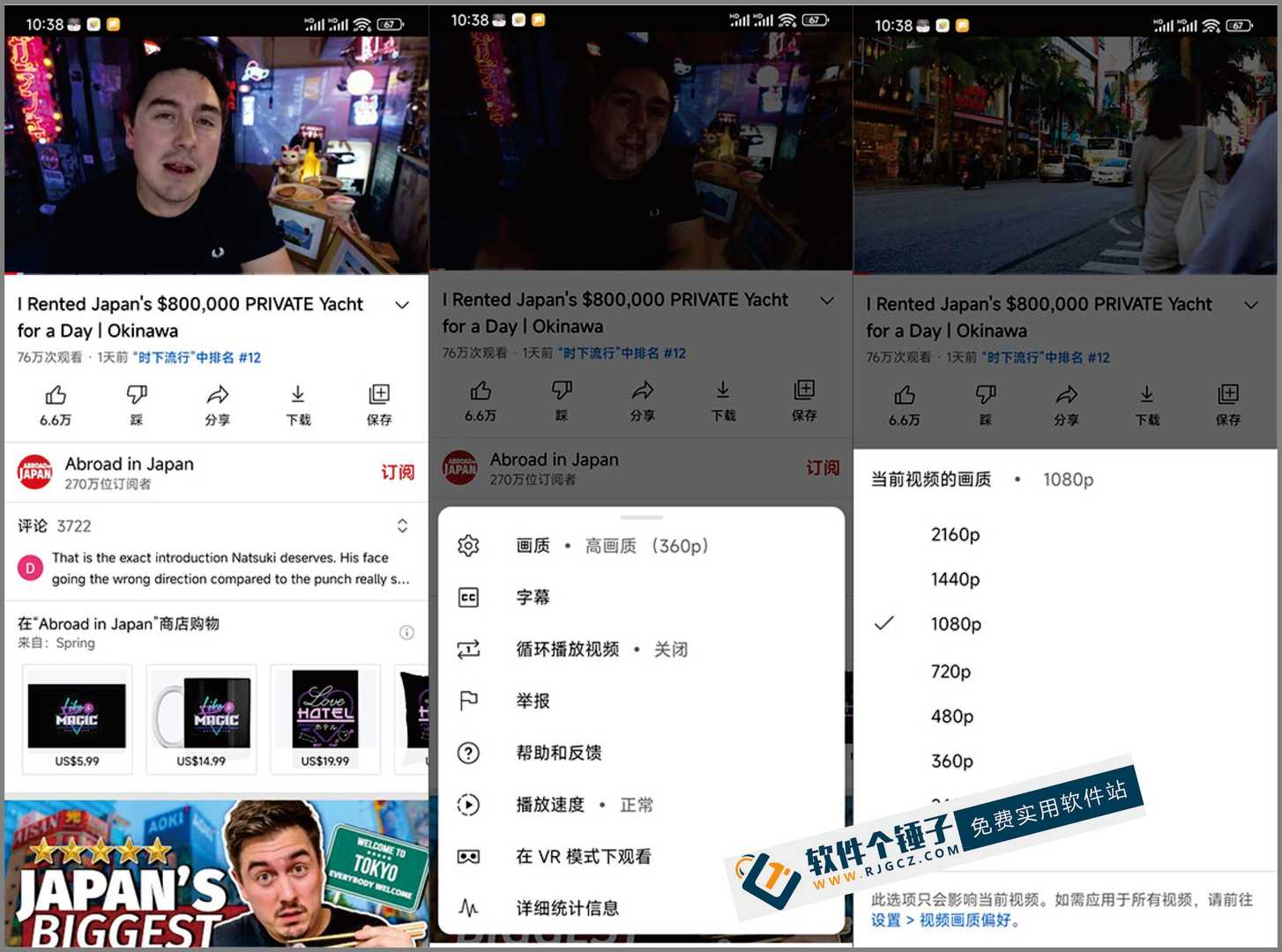Tap download icon in right phone screen
The height and width of the screenshot is (952, 1282).
(1147, 395)
